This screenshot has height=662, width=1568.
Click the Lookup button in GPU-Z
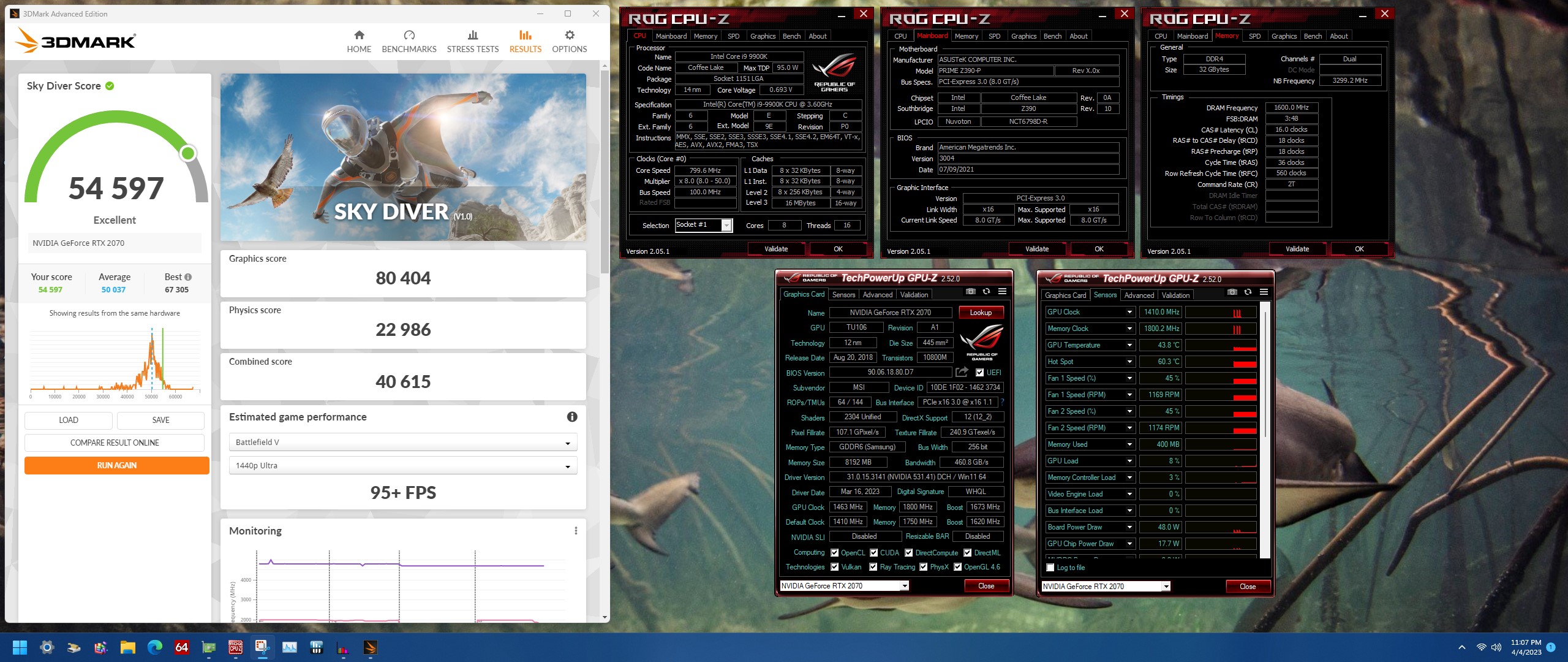(x=981, y=313)
